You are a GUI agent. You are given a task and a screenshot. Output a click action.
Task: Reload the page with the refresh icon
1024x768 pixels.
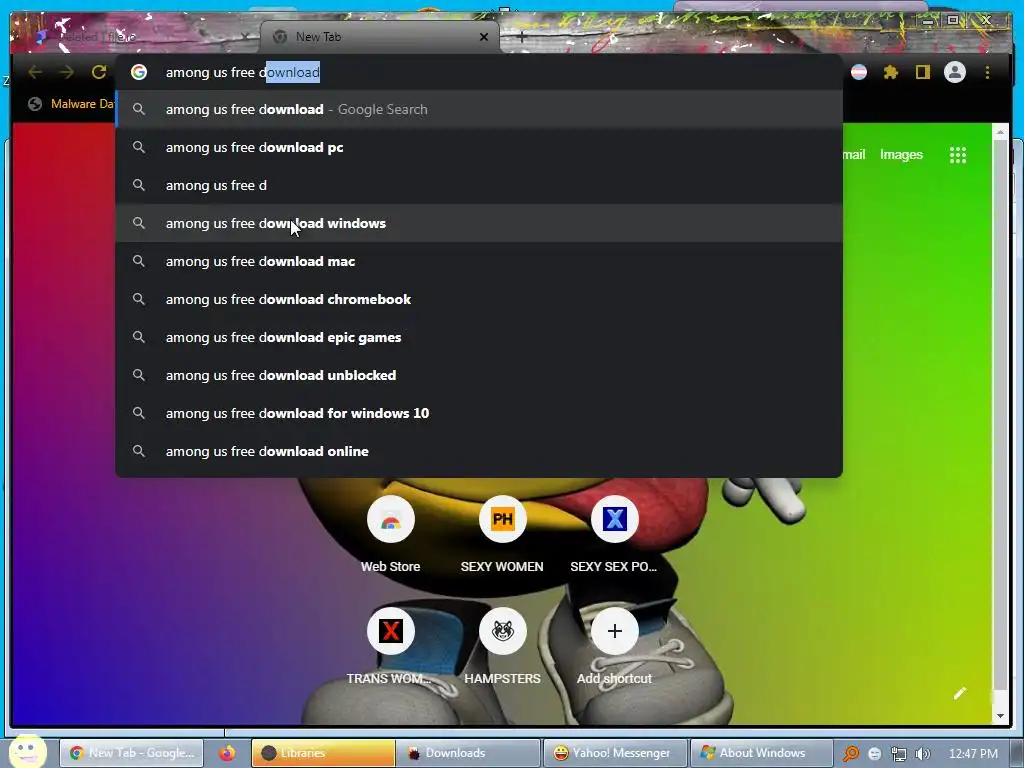tap(99, 72)
